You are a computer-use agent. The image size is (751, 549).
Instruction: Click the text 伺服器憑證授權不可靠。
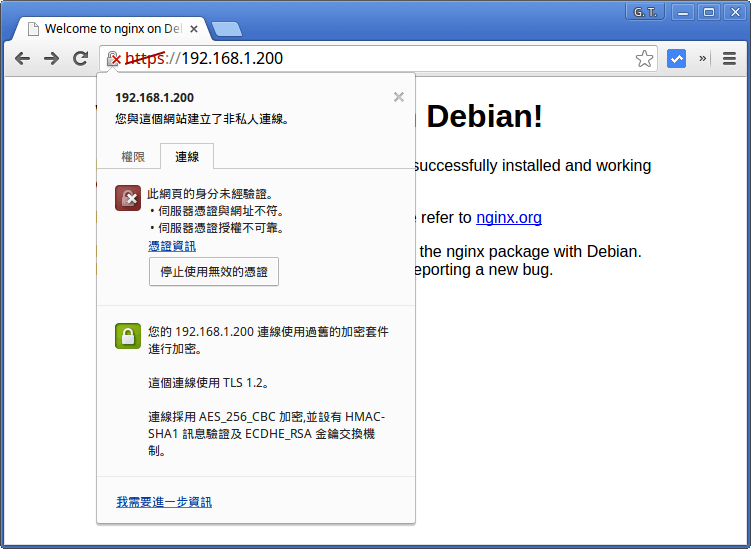(222, 228)
